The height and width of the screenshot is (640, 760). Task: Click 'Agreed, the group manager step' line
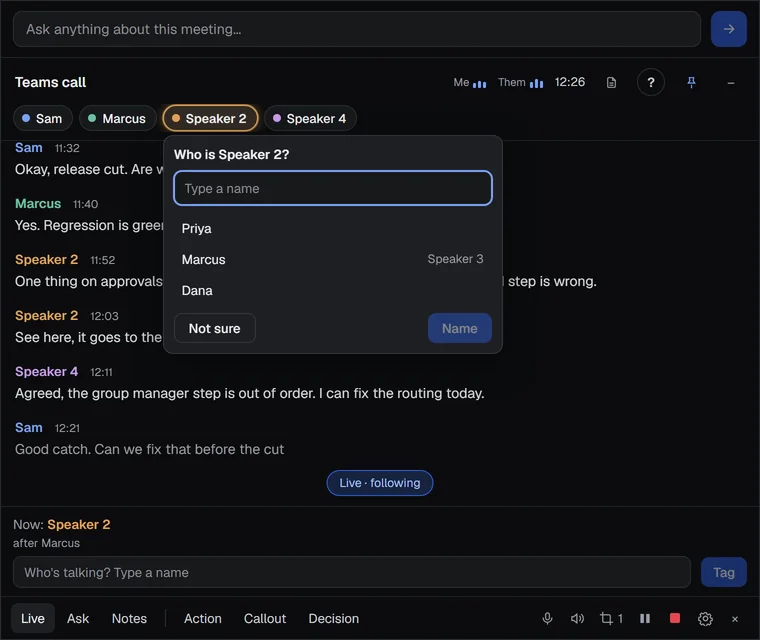pyautogui.click(x=250, y=393)
